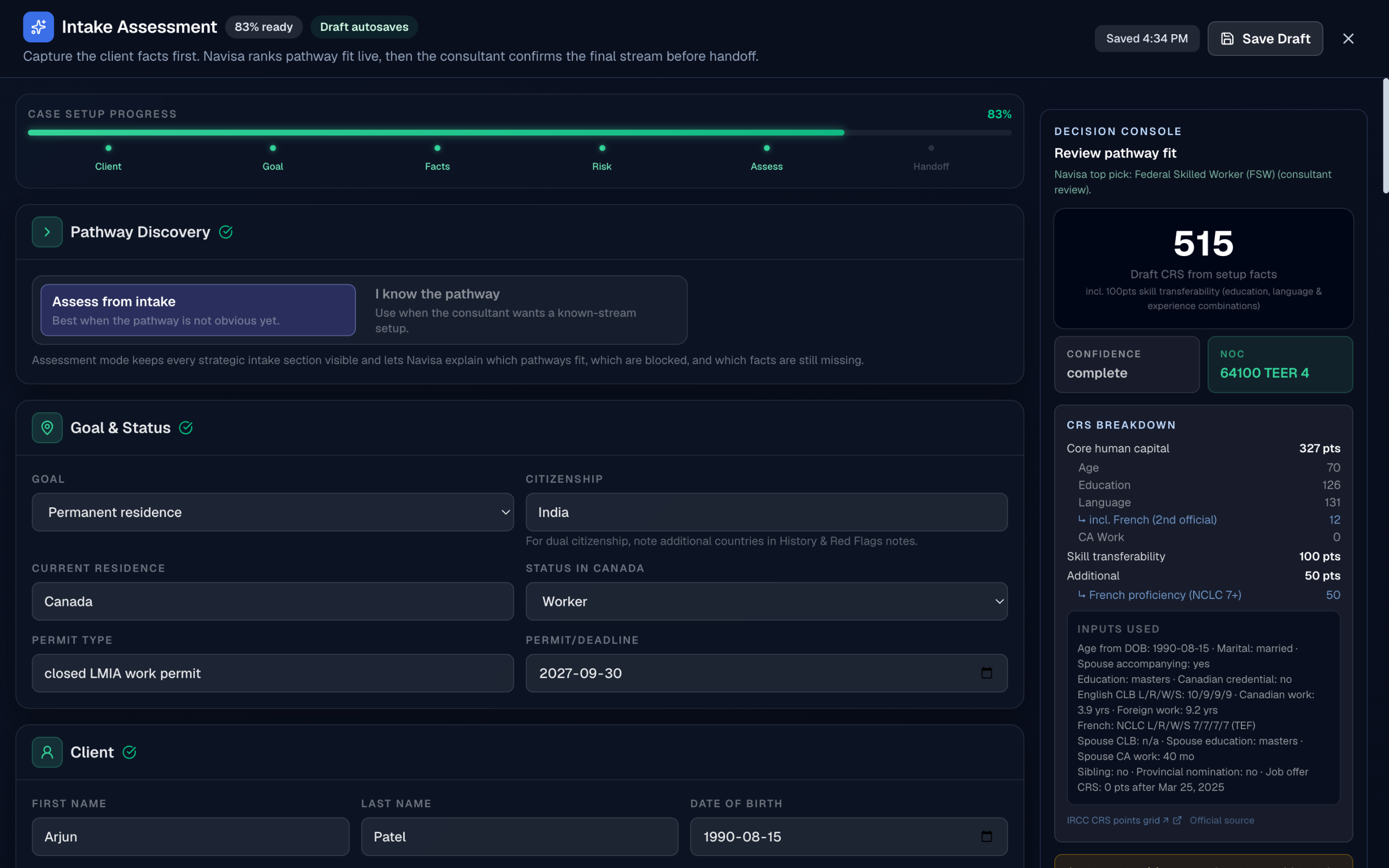This screenshot has height=868, width=1389.
Task: Click the Goal & Status location pin icon
Action: point(47,427)
